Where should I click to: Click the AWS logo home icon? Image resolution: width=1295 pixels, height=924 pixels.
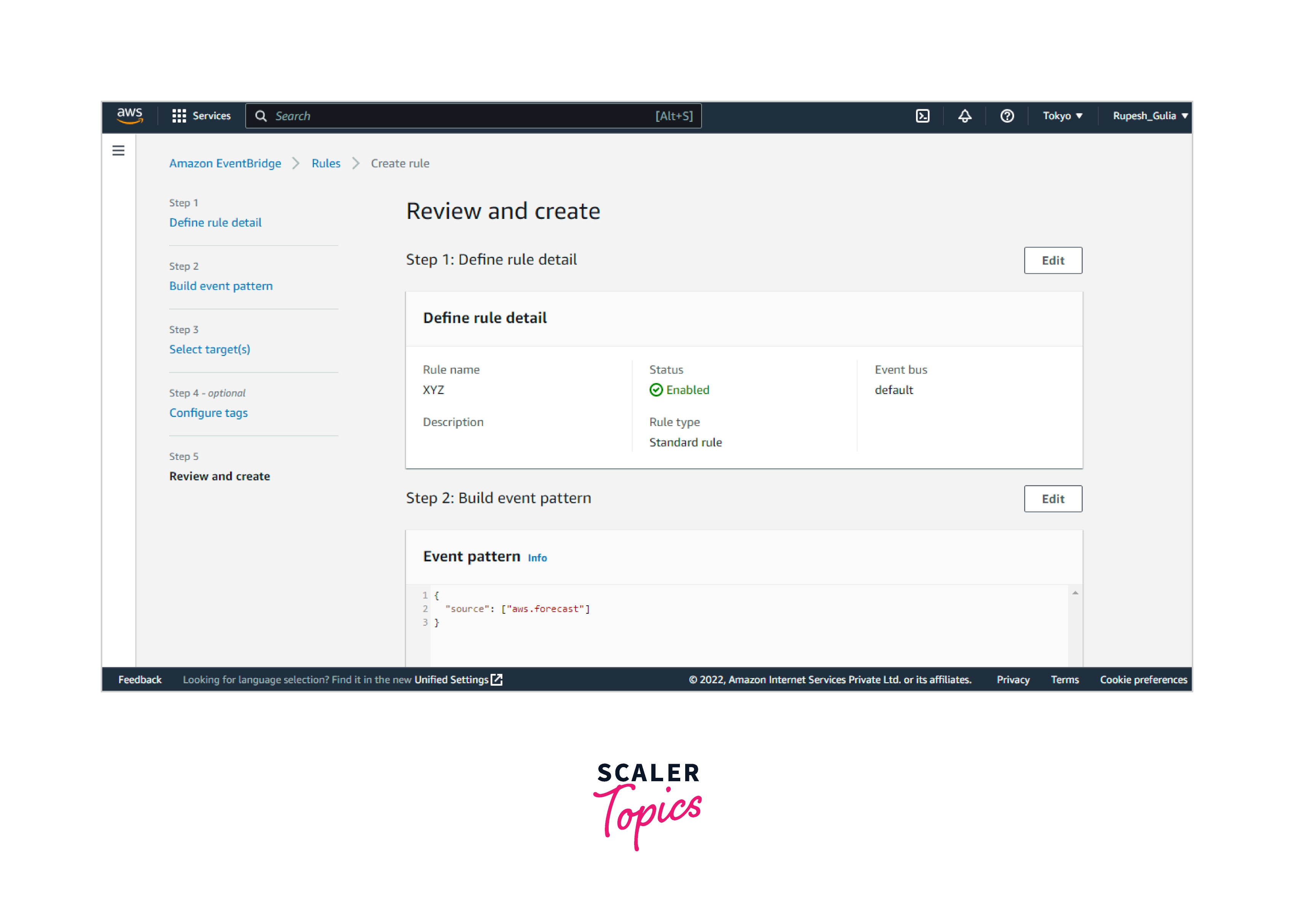[129, 115]
